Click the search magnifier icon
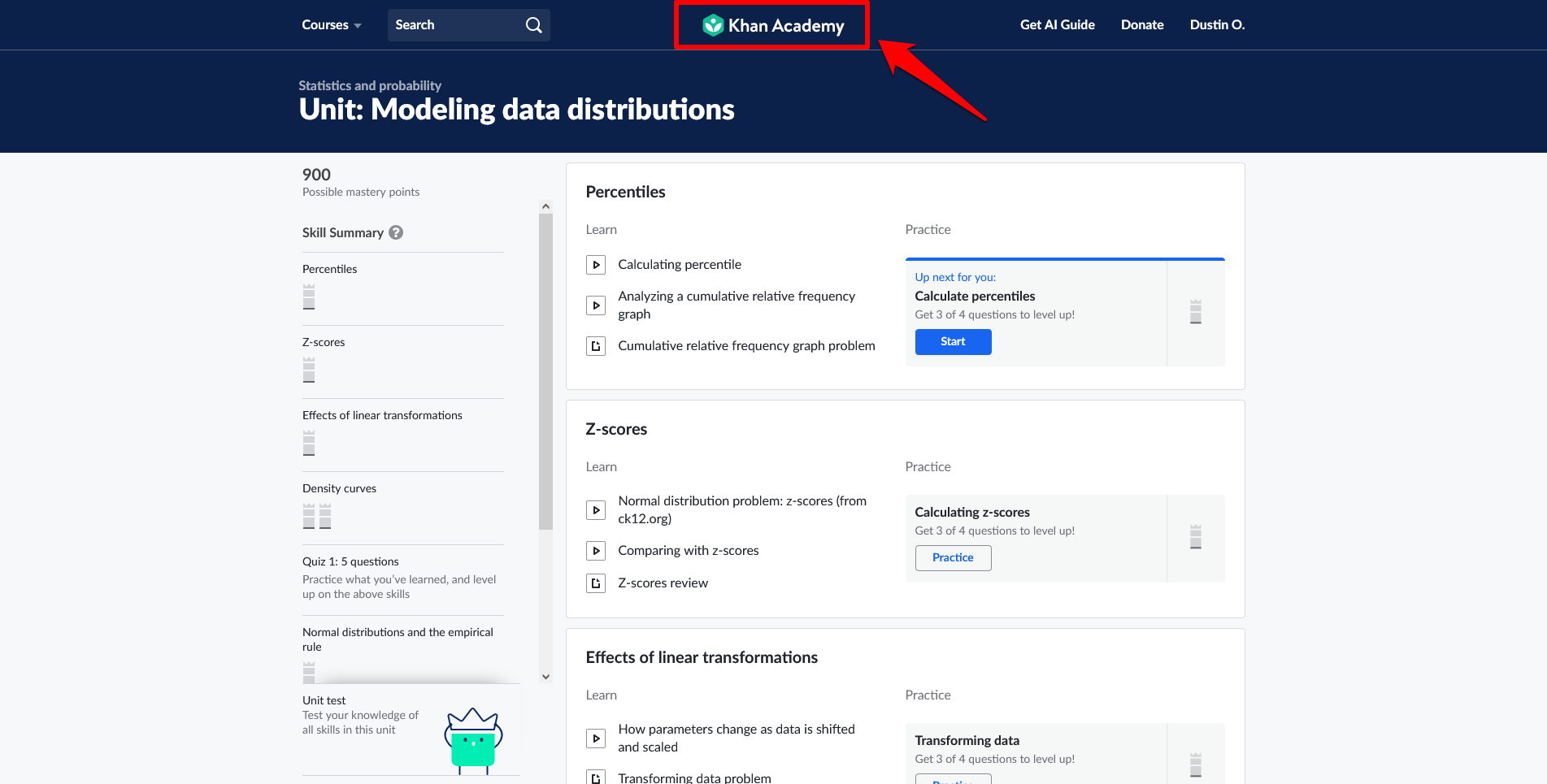 click(533, 25)
